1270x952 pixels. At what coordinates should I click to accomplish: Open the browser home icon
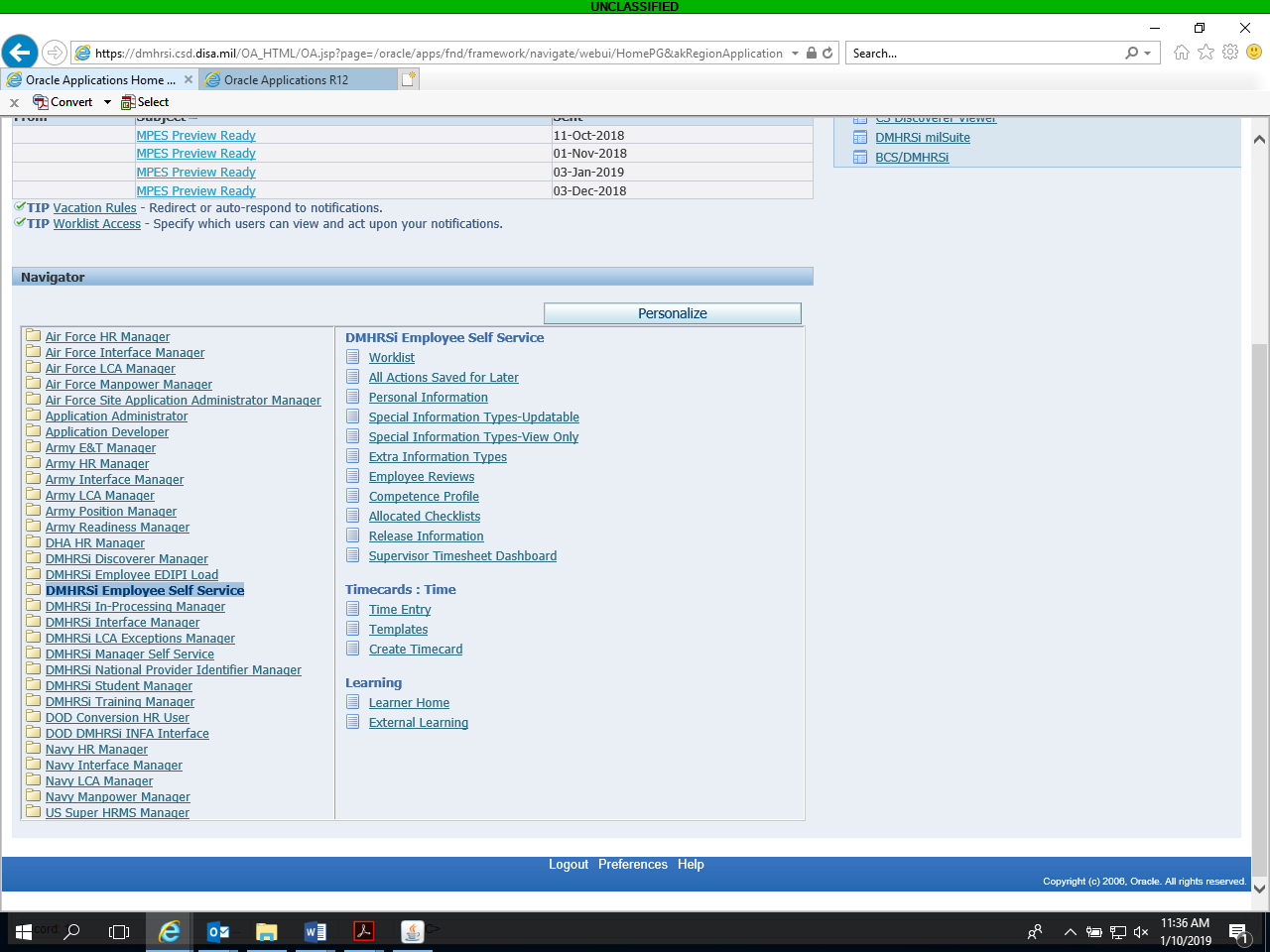1181,53
